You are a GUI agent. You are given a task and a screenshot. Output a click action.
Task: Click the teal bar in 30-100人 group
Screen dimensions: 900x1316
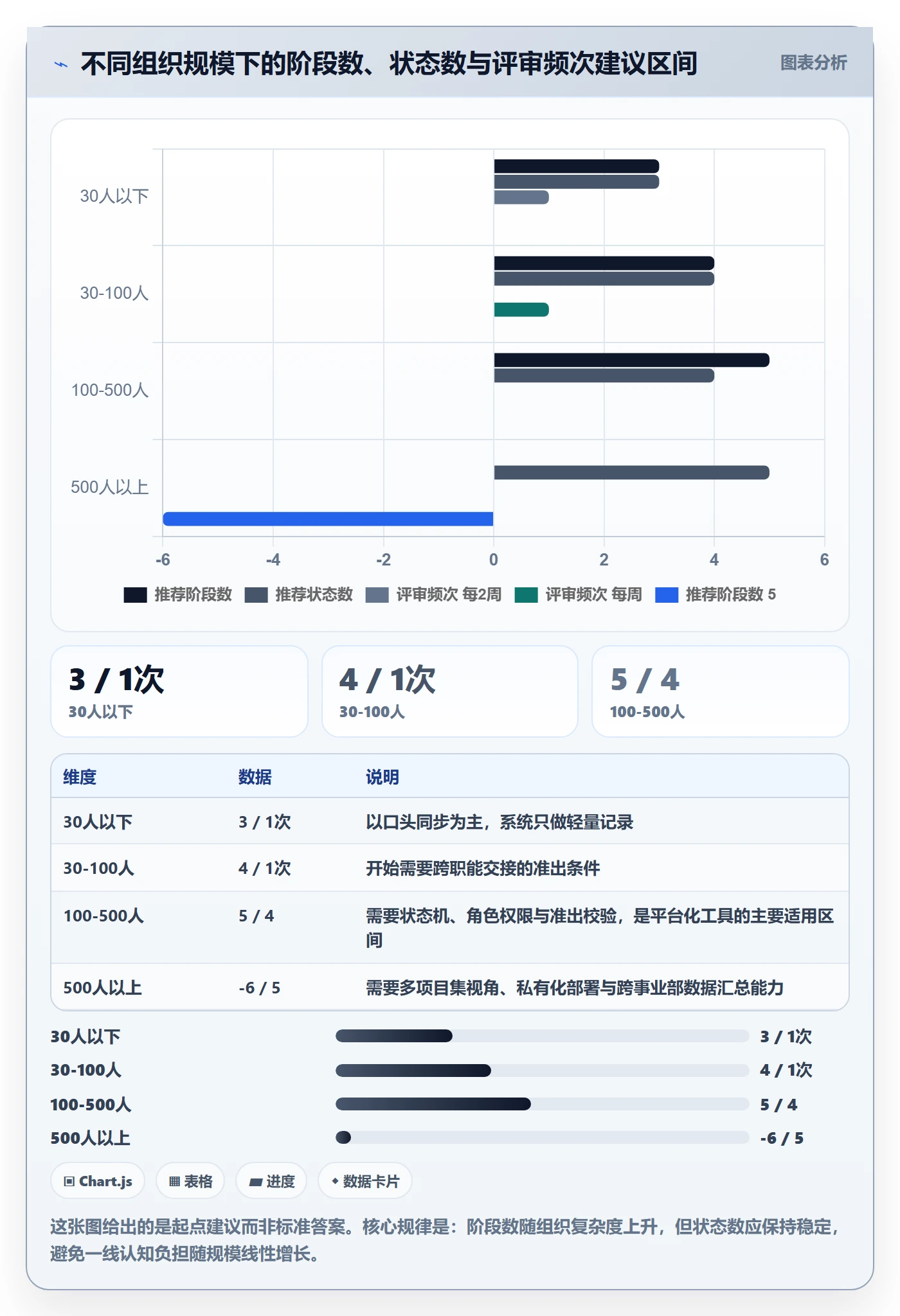[521, 310]
